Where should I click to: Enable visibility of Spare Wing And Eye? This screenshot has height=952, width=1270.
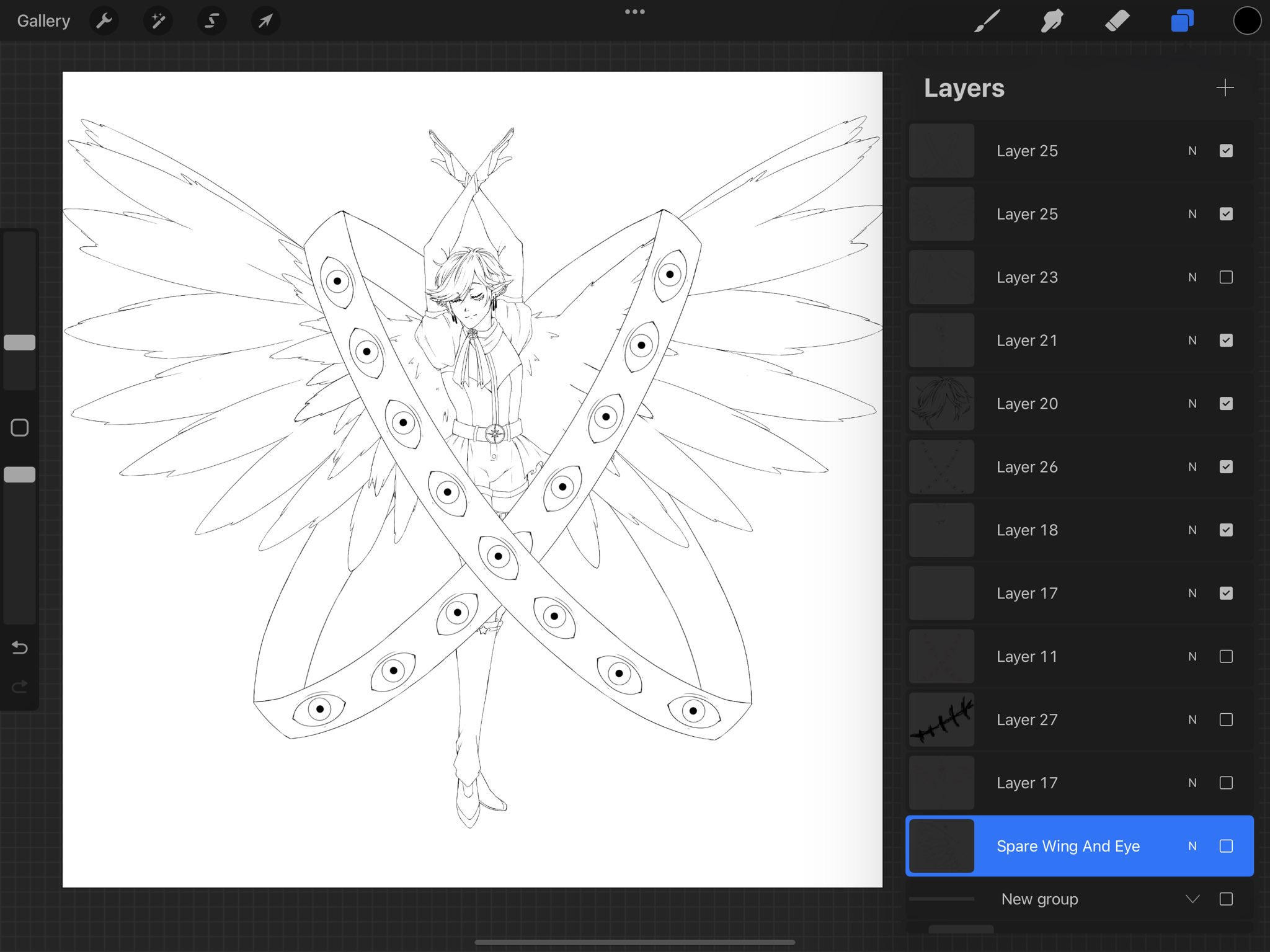pos(1226,846)
